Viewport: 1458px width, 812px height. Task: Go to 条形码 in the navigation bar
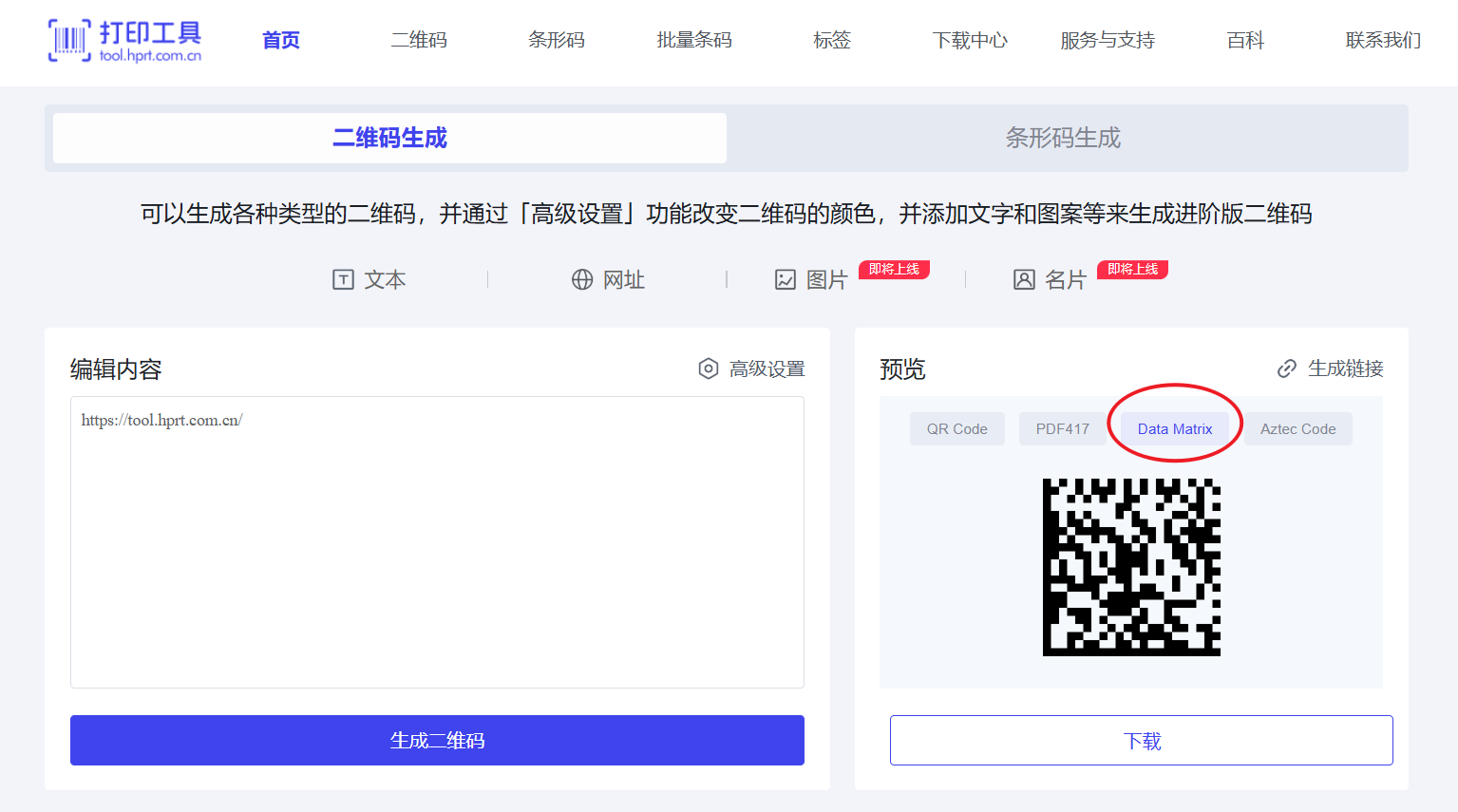coord(557,40)
